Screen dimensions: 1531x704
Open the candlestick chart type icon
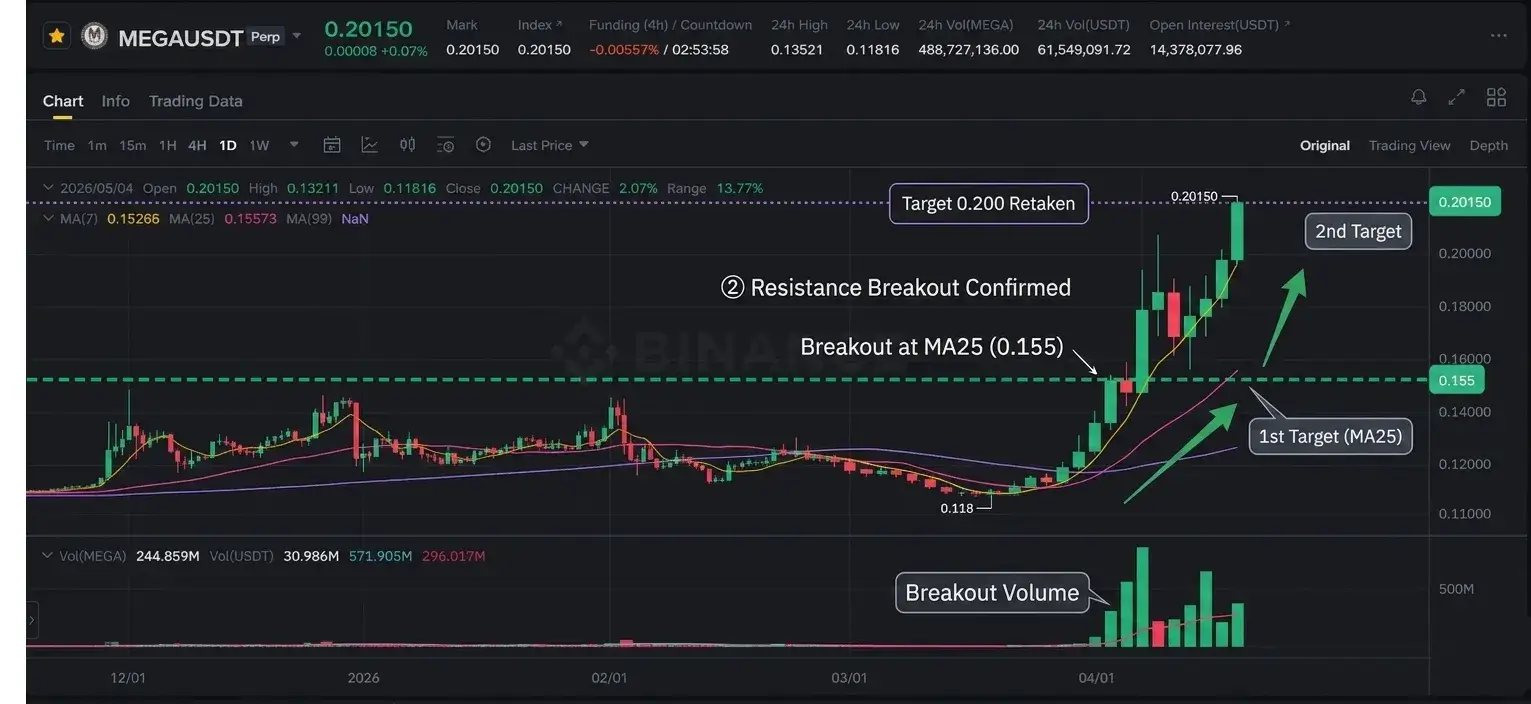tap(407, 145)
